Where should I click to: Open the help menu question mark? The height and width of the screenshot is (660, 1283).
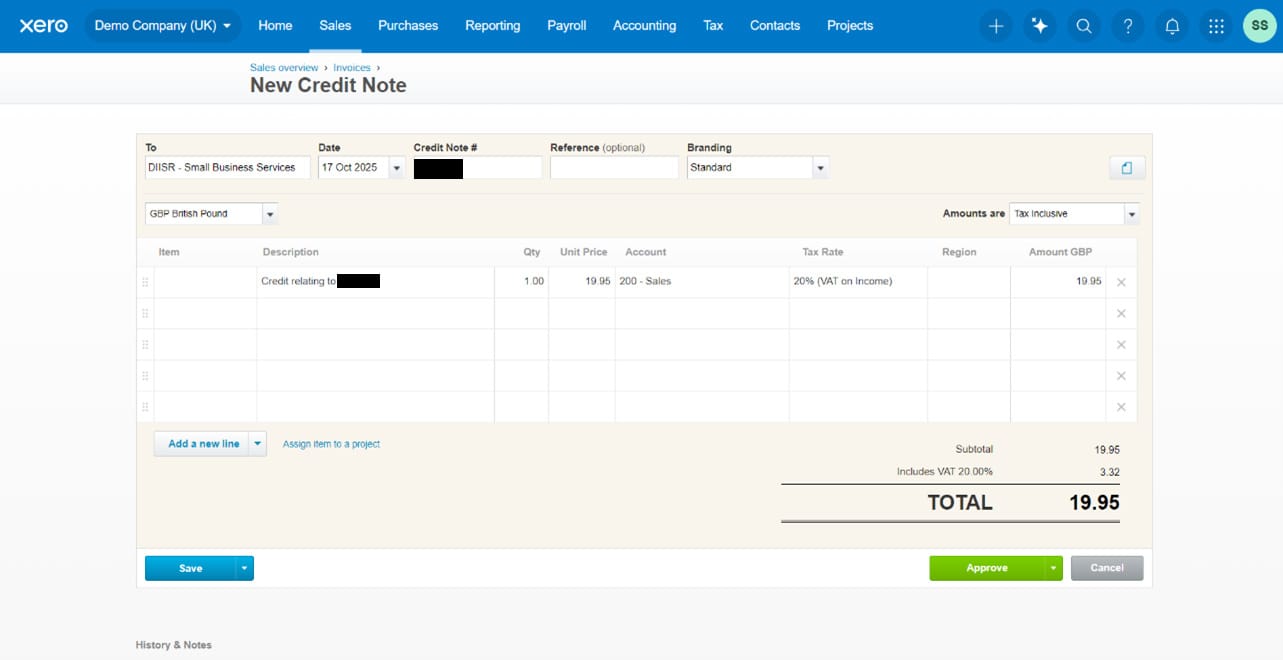pos(1128,26)
